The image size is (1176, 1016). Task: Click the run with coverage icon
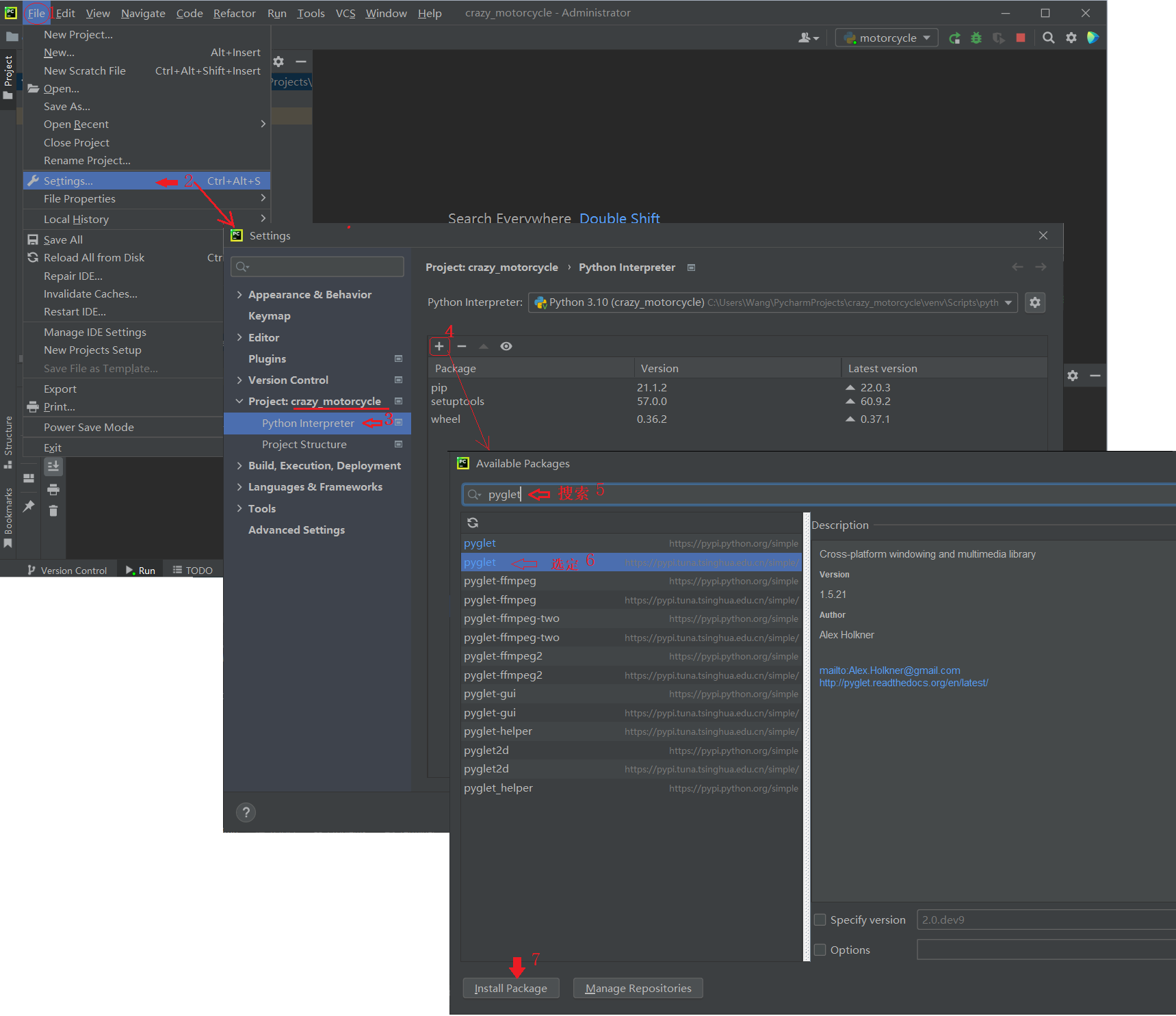click(x=999, y=38)
